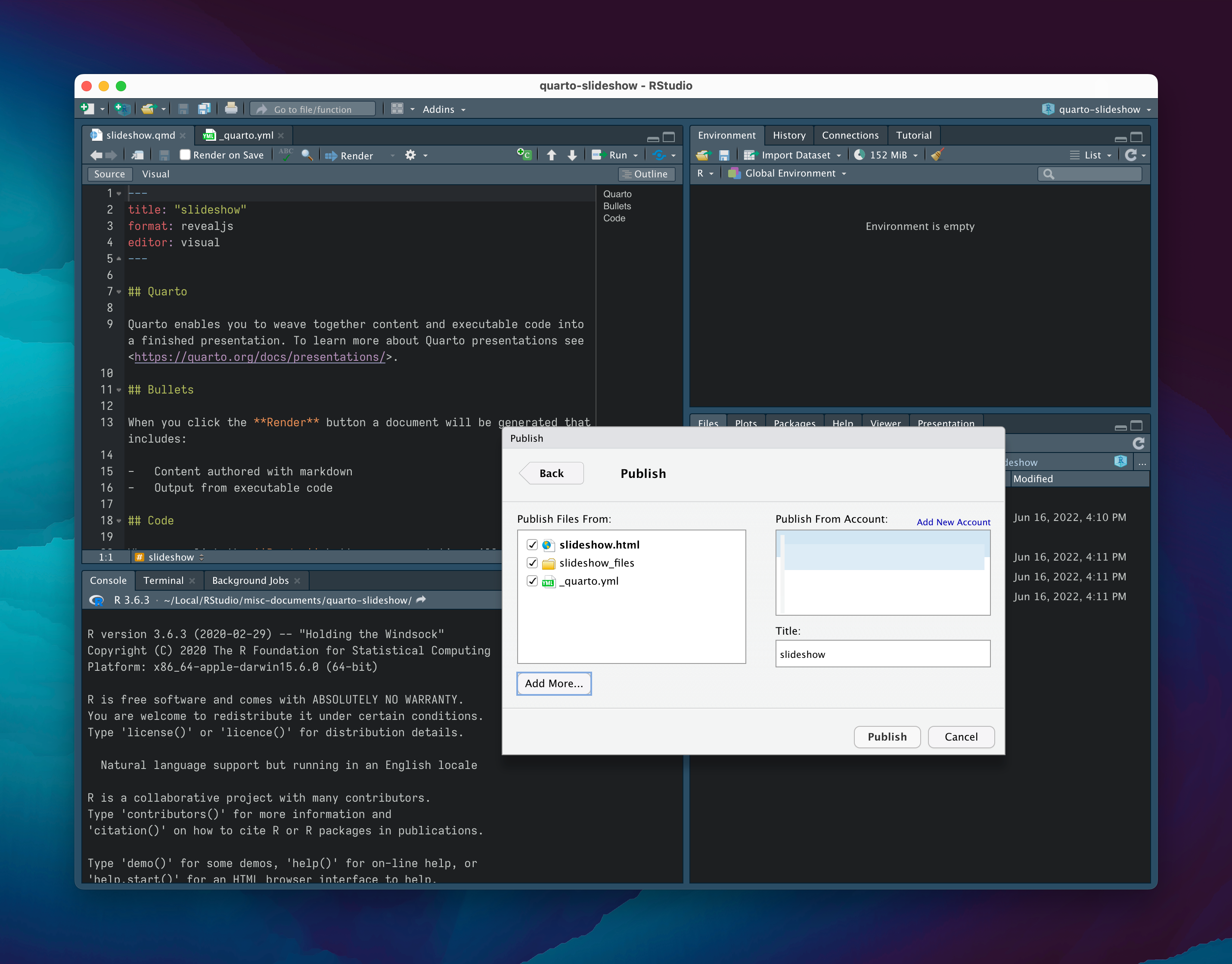The width and height of the screenshot is (1232, 964).
Task: Print the current document
Action: tap(231, 108)
